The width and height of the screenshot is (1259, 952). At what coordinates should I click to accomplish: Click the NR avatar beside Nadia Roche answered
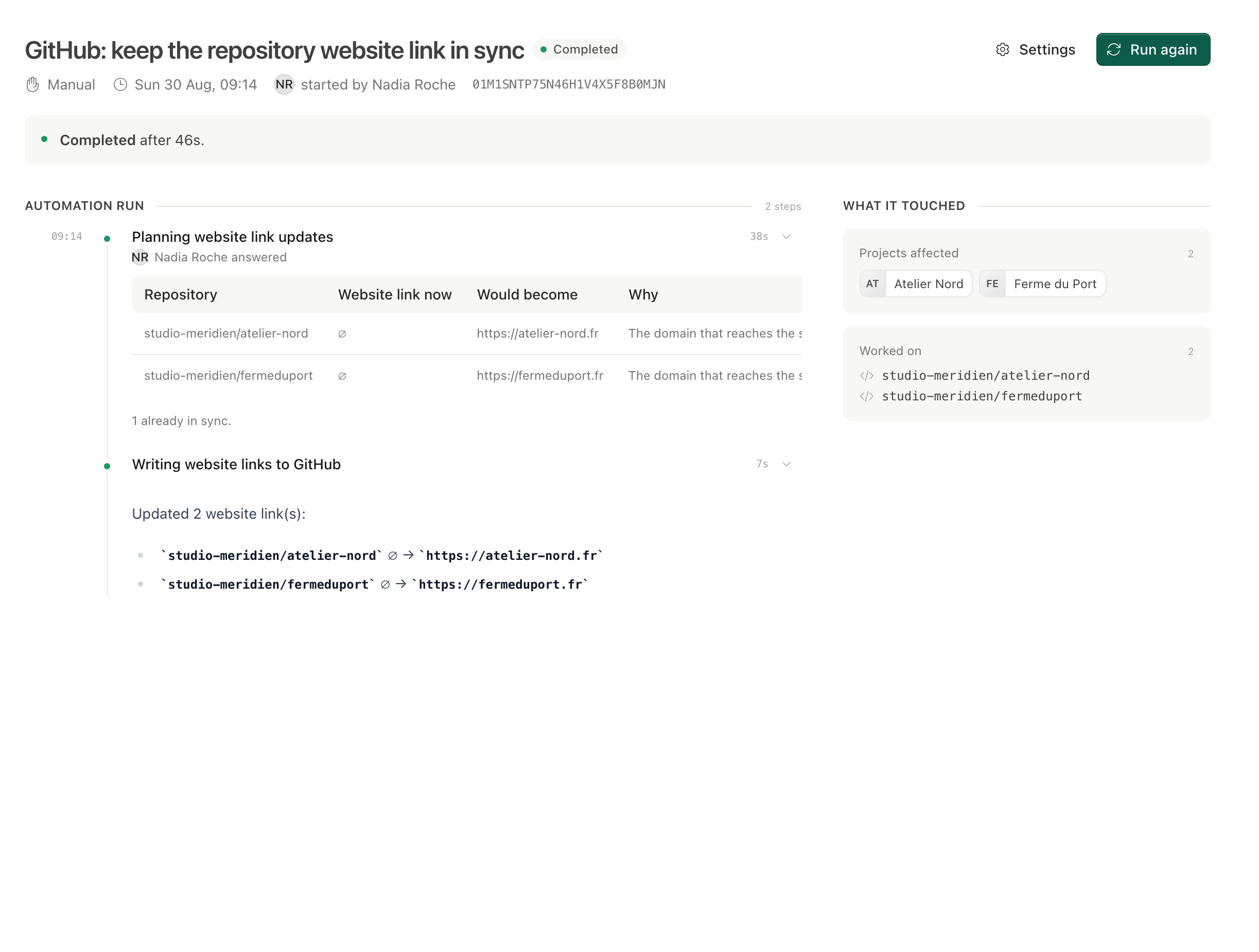click(x=140, y=257)
